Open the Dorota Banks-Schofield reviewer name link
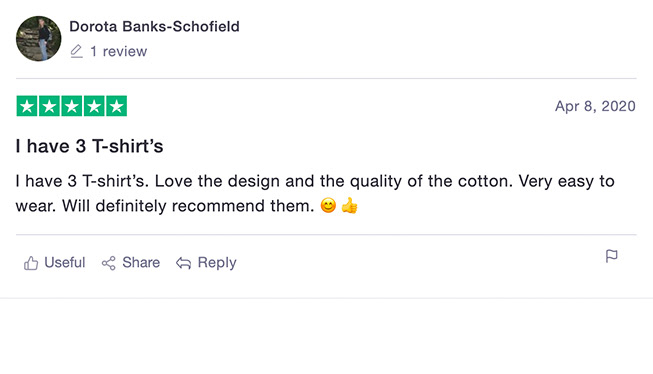Image resolution: width=653 pixels, height=374 pixels. (154, 27)
